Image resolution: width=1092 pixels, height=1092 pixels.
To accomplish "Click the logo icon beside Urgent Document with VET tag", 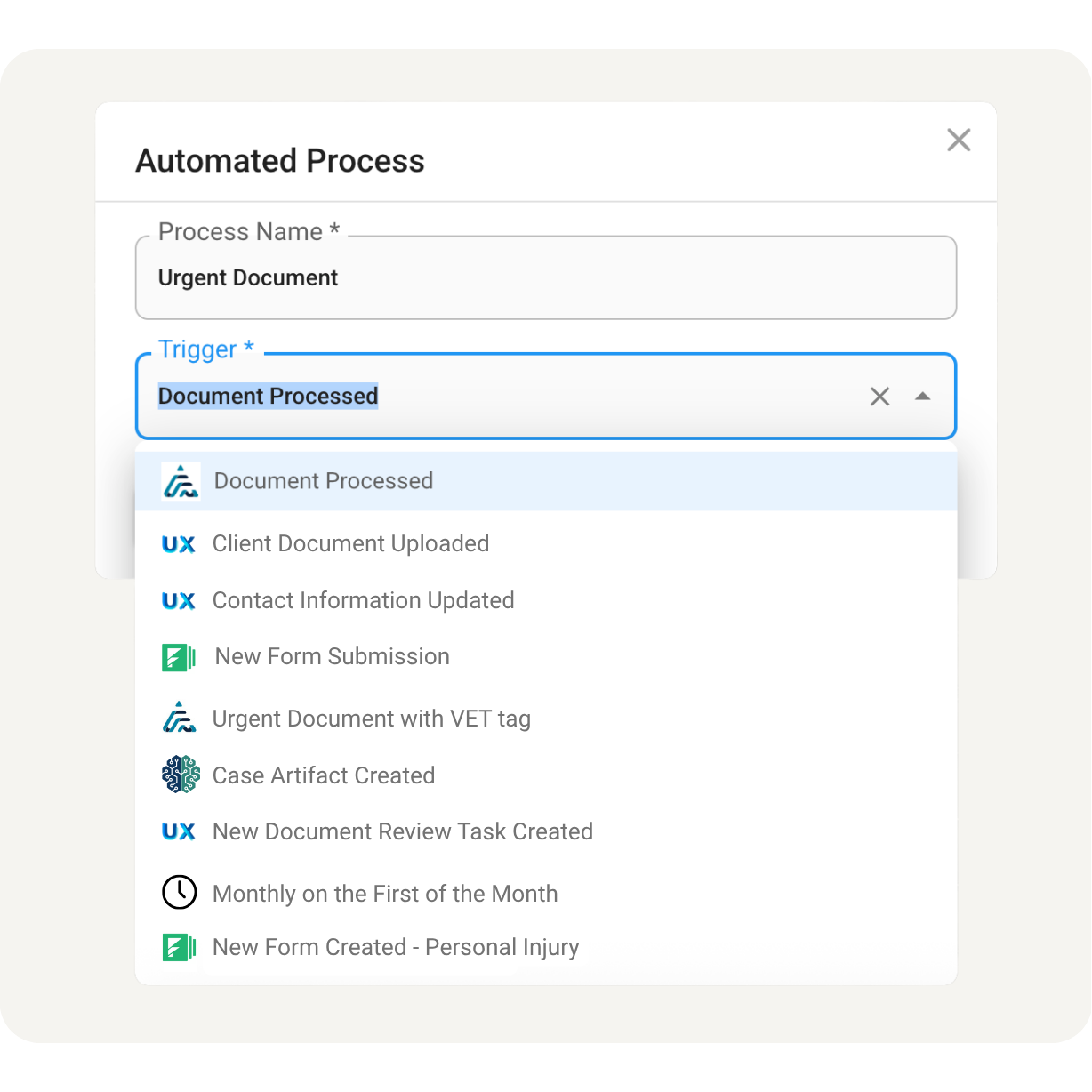I will click(180, 718).
